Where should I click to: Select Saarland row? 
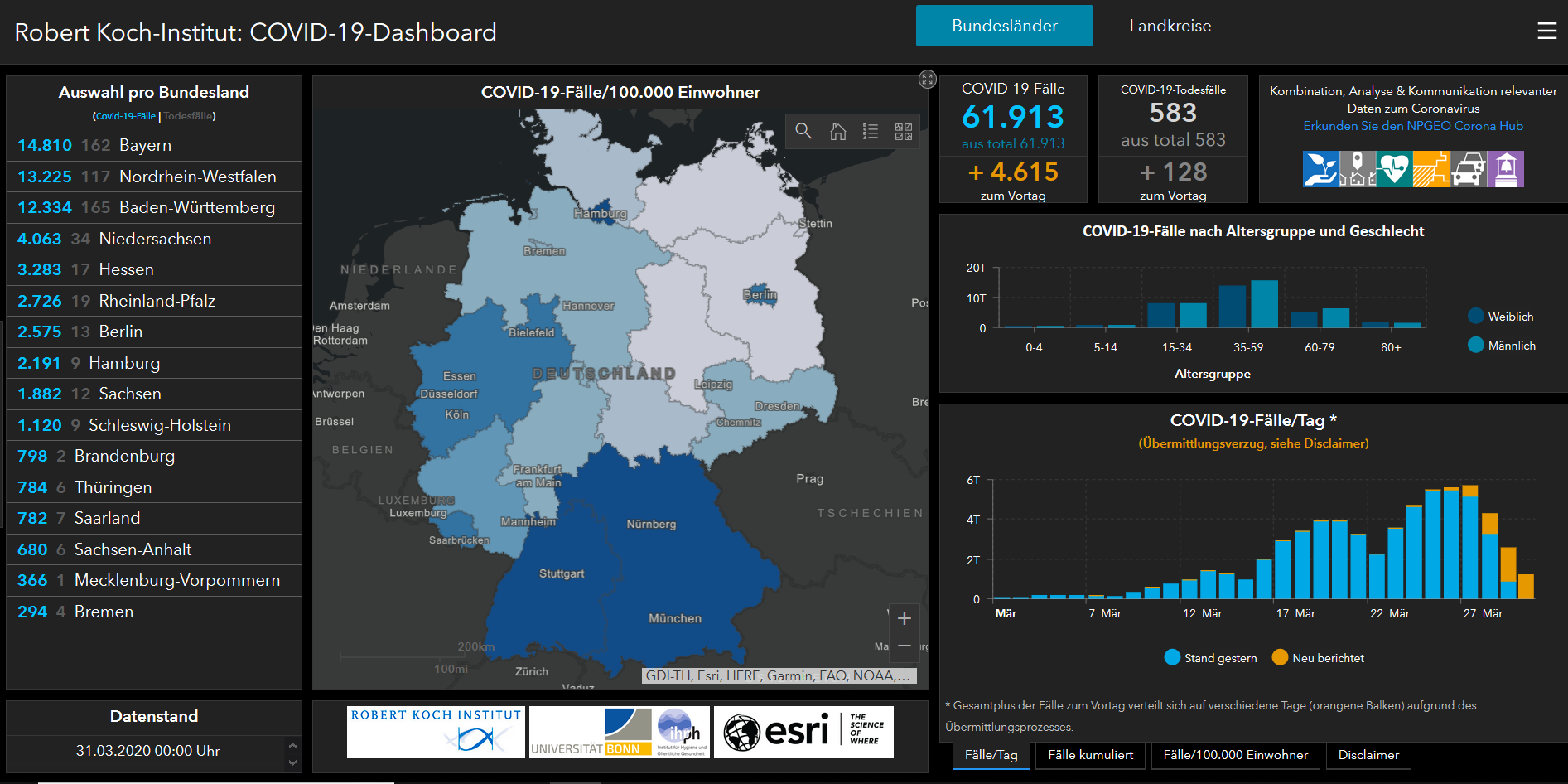point(154,518)
